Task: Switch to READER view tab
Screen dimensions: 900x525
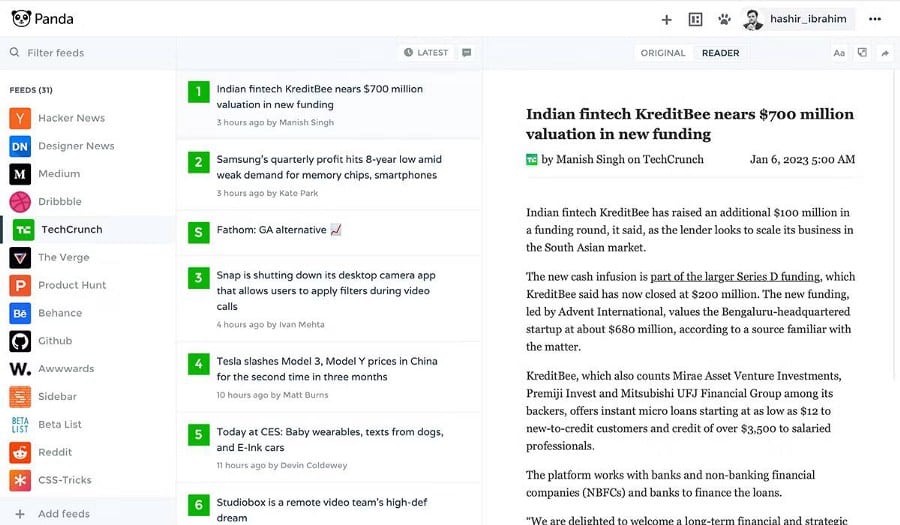Action: (720, 53)
